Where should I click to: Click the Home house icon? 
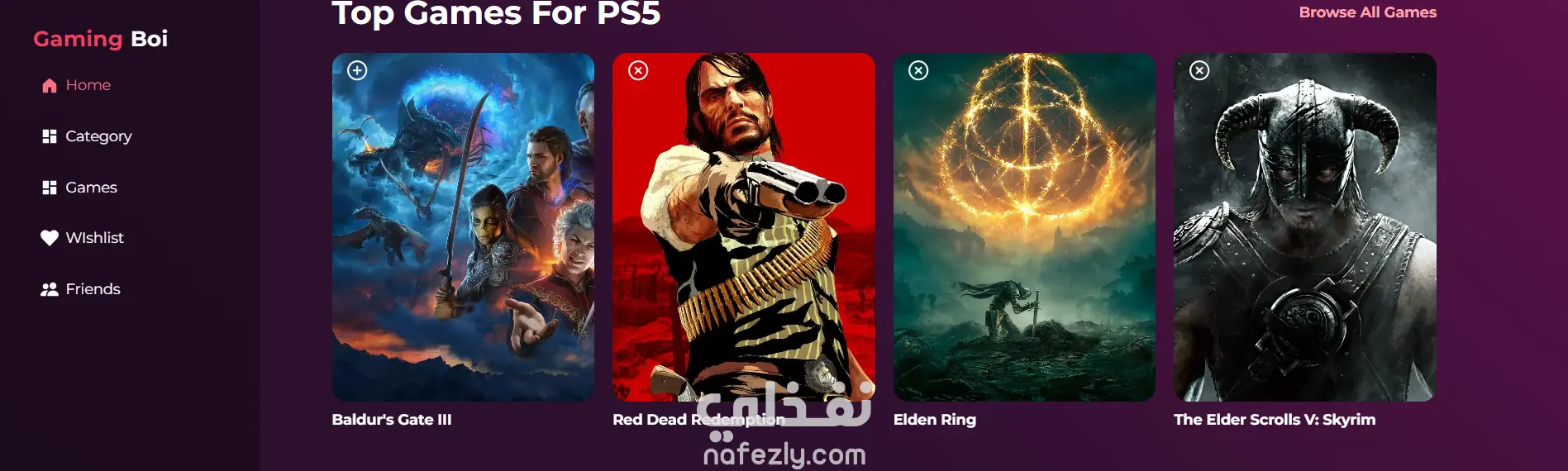click(x=50, y=85)
